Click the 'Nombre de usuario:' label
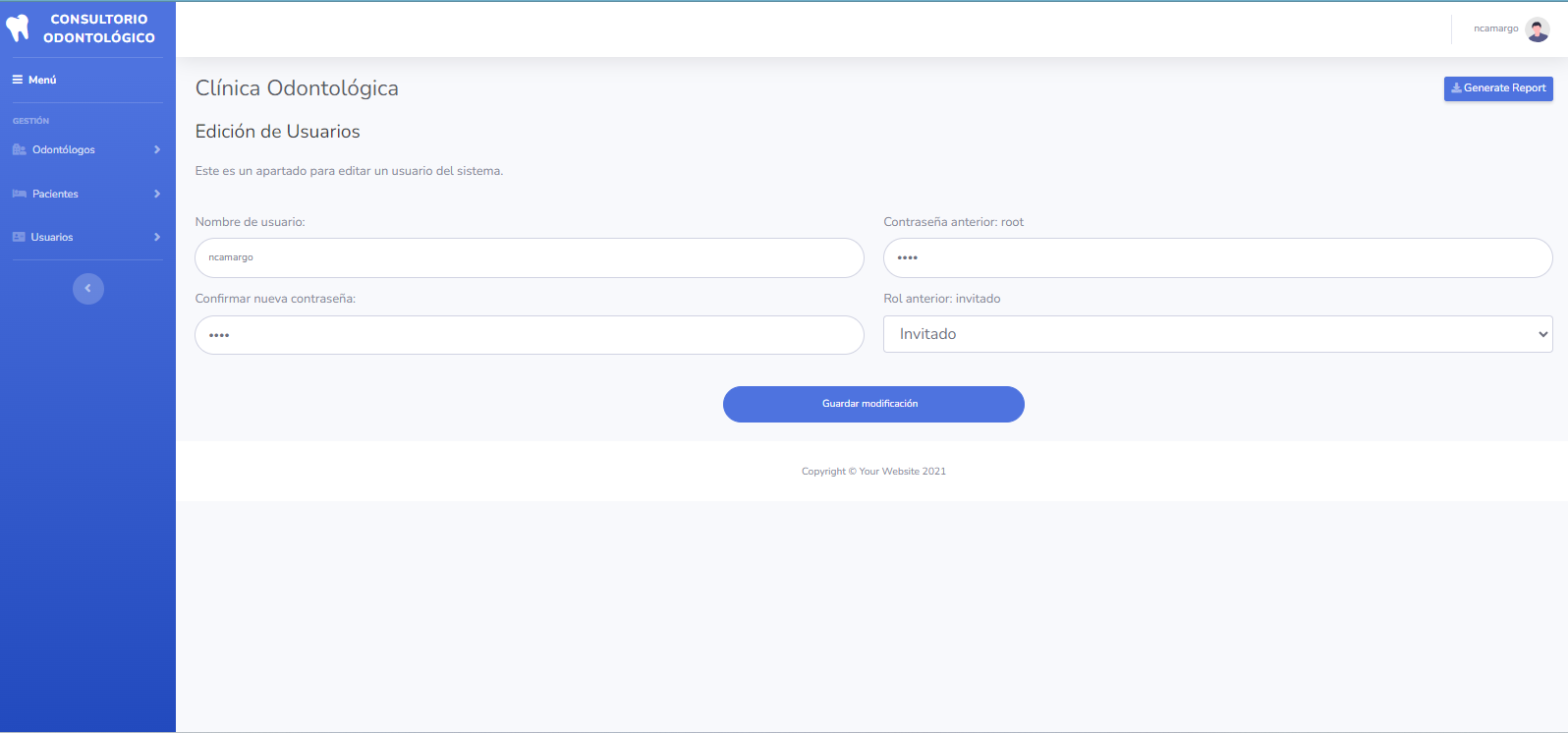The width and height of the screenshot is (1568, 733). 251,222
